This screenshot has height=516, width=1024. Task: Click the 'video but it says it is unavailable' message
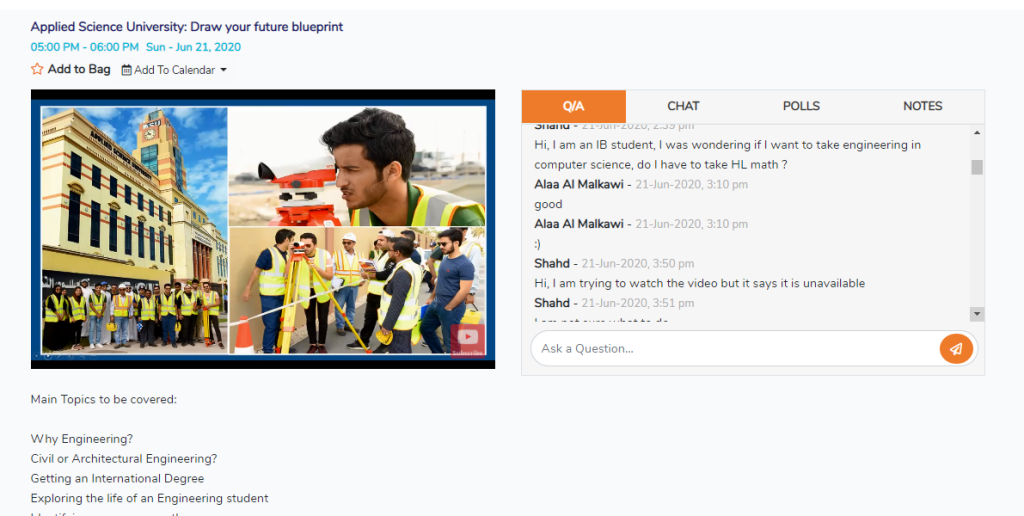(x=699, y=283)
